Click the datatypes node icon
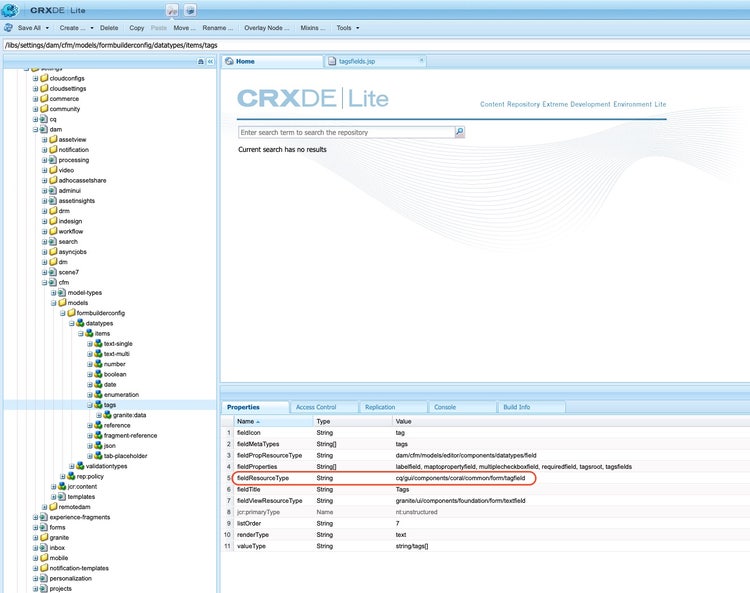 point(80,323)
